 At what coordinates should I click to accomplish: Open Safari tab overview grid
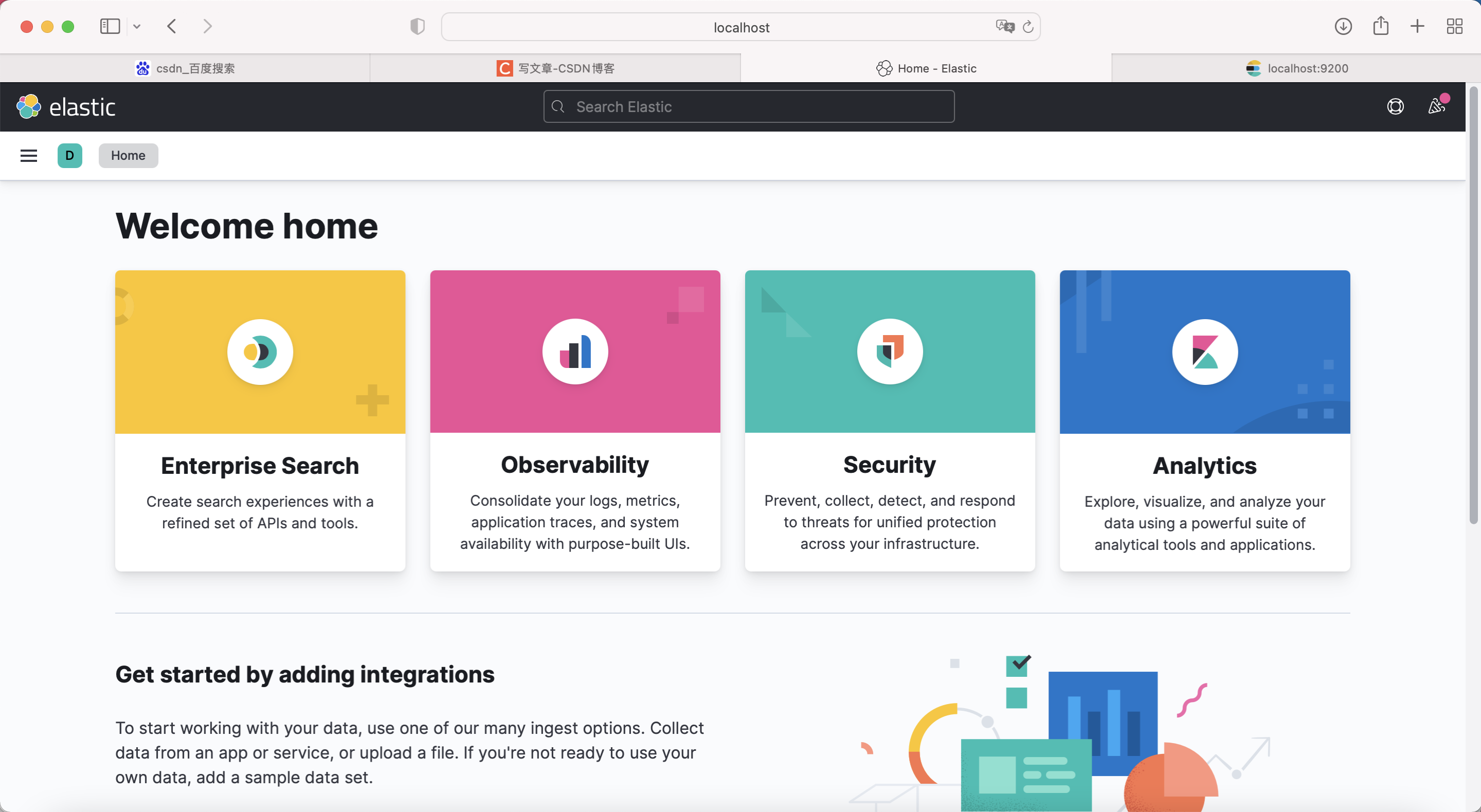pos(1455,26)
